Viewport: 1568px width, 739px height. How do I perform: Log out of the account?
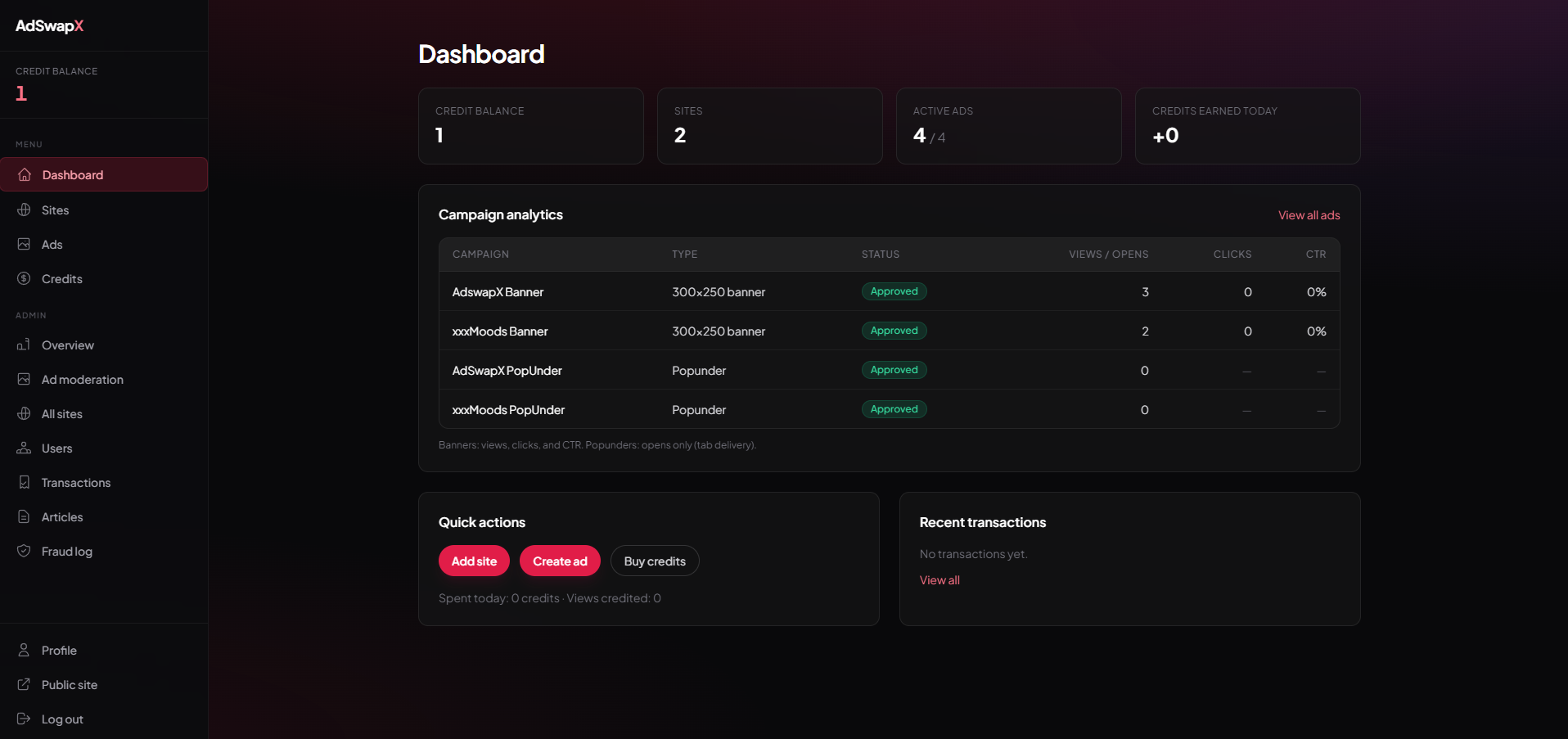[x=104, y=719]
